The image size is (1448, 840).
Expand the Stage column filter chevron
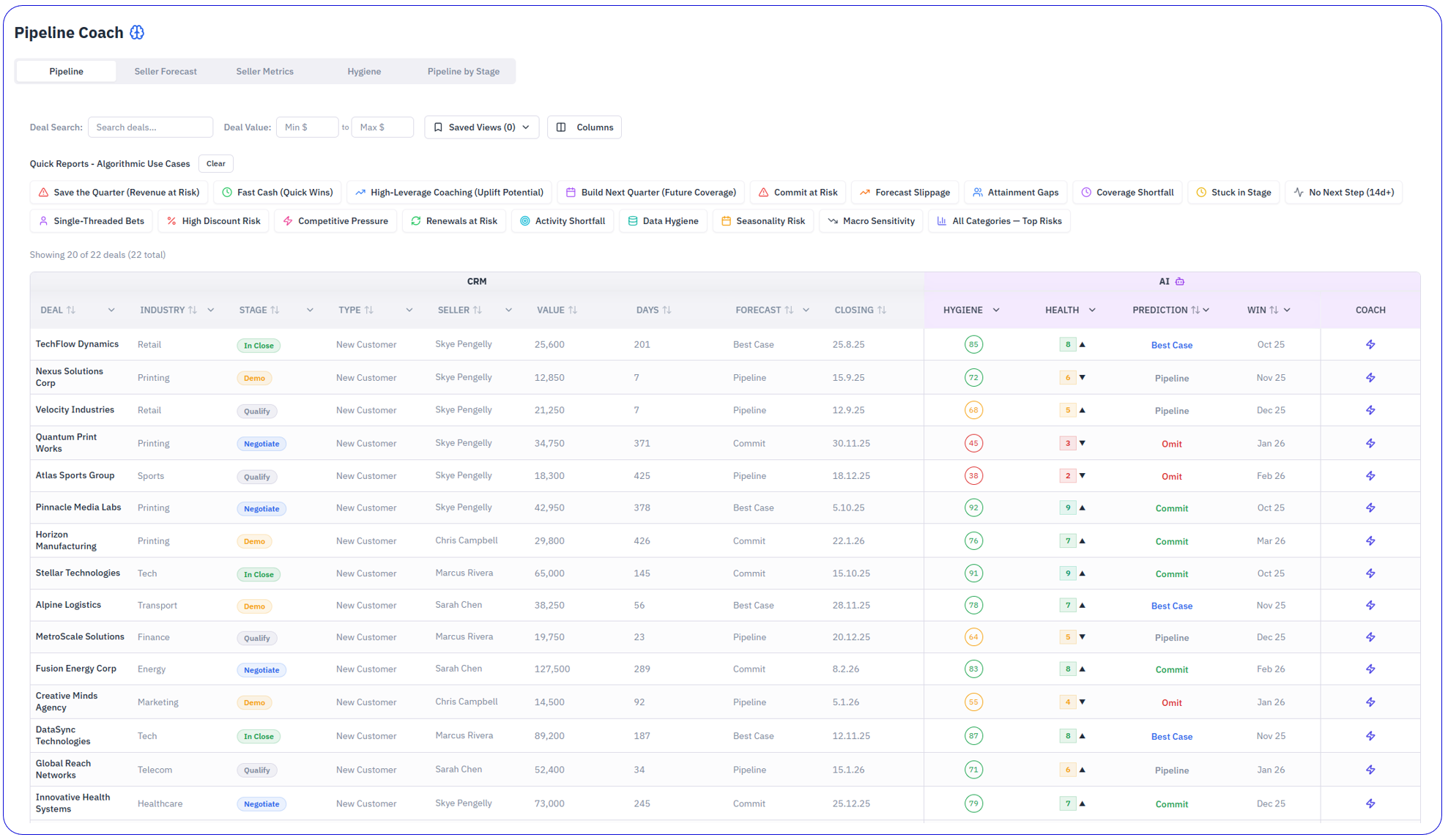pyautogui.click(x=310, y=311)
